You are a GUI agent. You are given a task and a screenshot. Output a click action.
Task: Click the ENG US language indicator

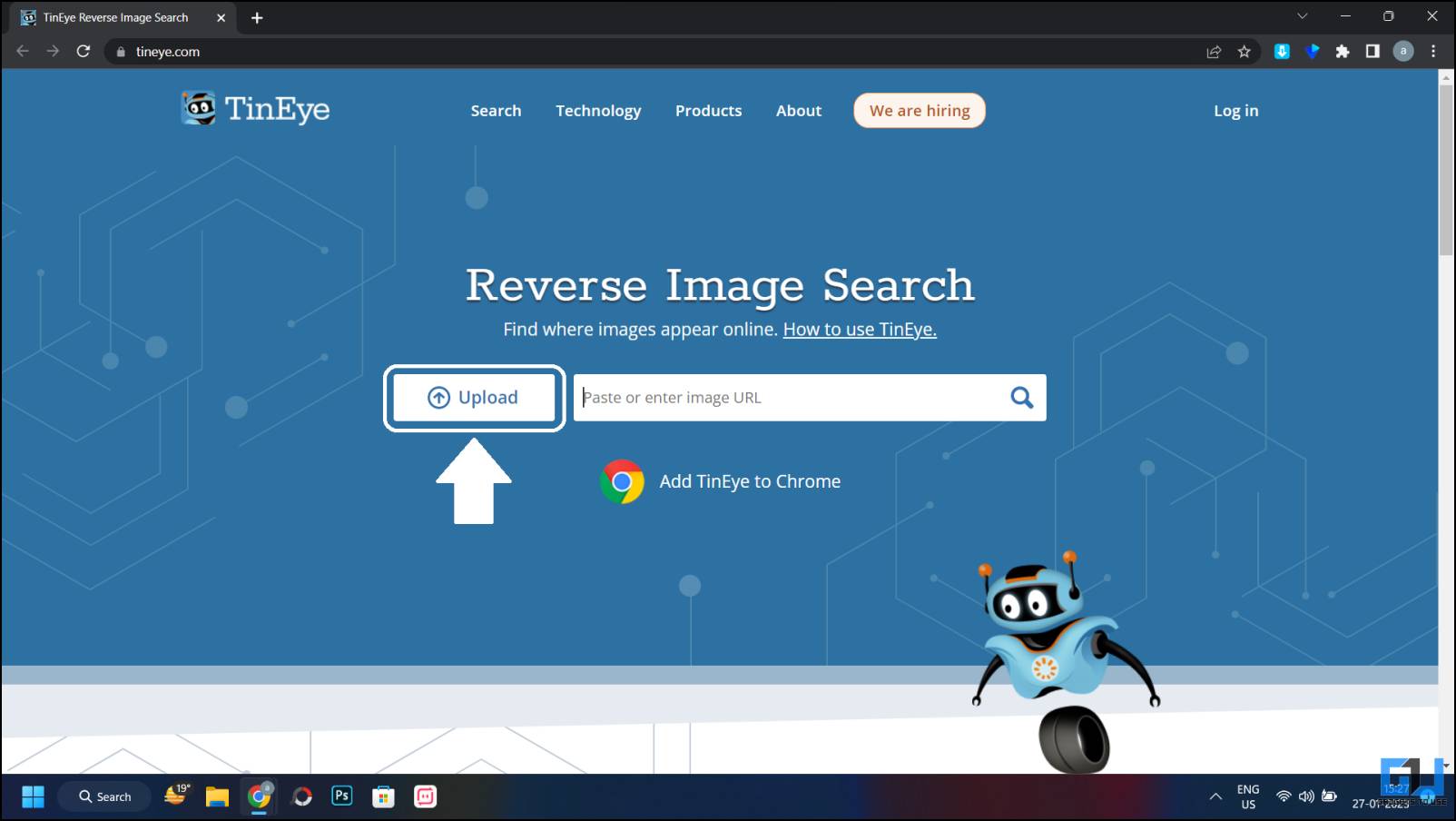click(1248, 796)
